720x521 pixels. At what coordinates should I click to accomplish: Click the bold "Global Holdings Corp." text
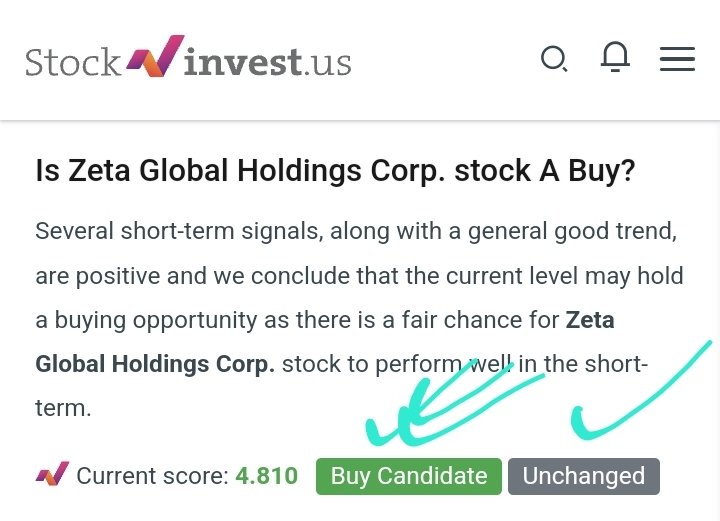pyautogui.click(x=155, y=364)
